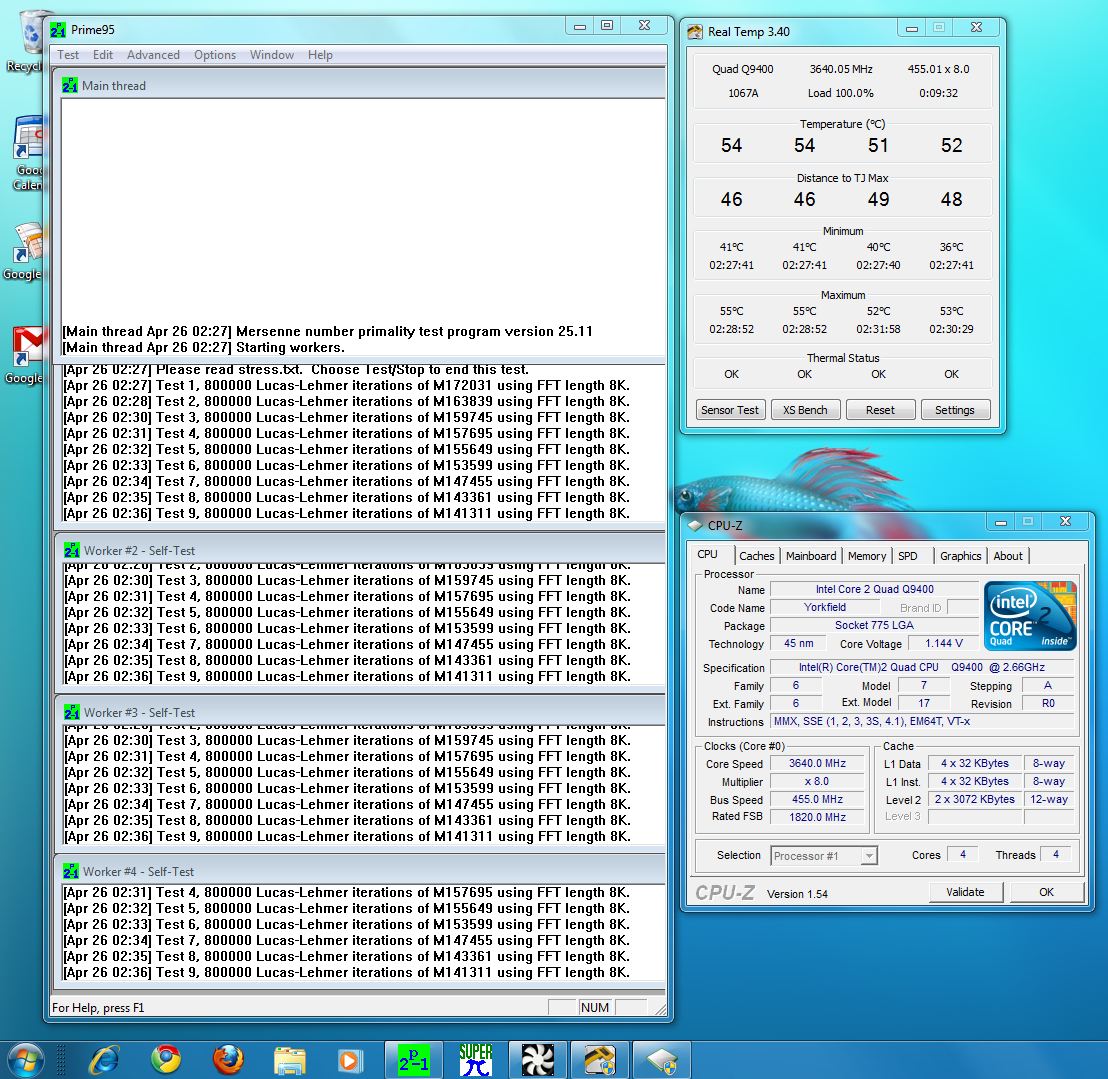Open the fan icon app in taskbar
This screenshot has height=1079, width=1108.
coord(537,1060)
